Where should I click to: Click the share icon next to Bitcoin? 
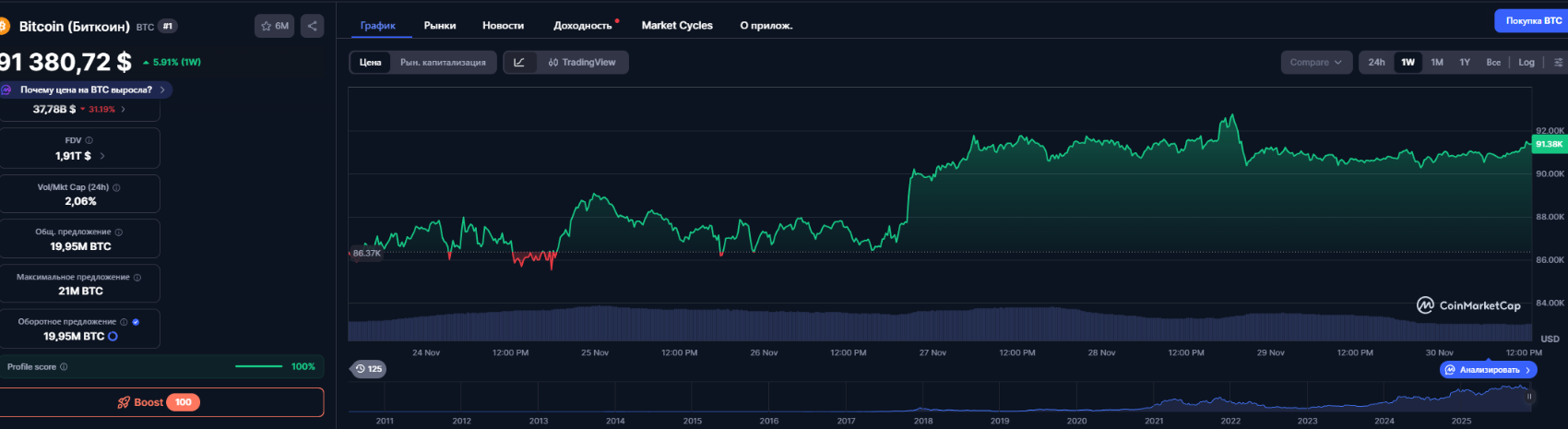[312, 26]
